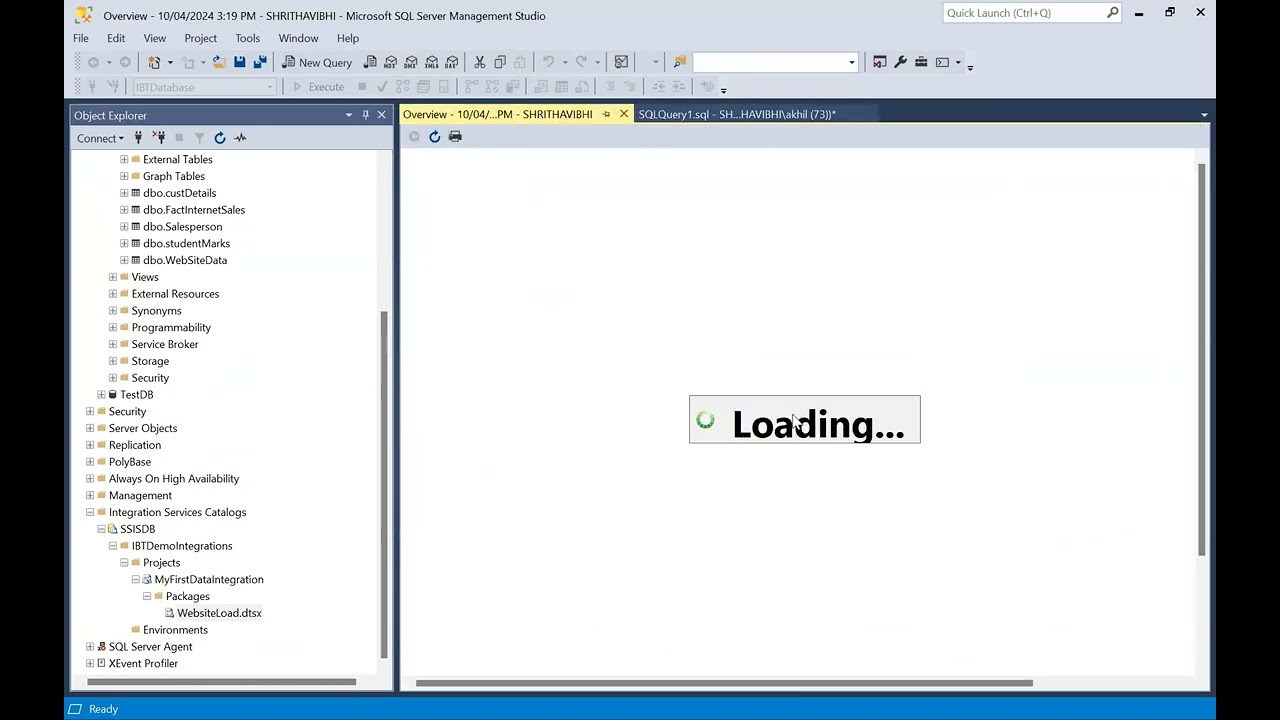1280x720 pixels.
Task: Click the Overview report horizontal scrollbar
Action: 724,684
